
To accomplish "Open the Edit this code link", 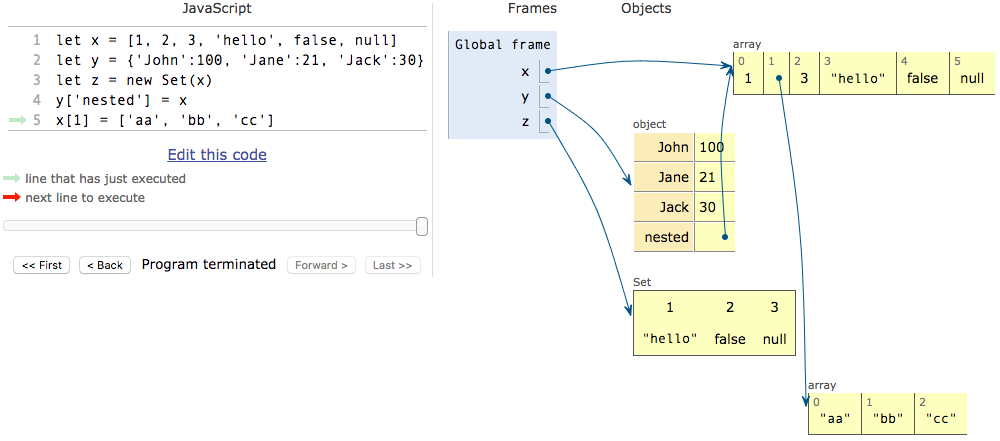I will [217, 155].
